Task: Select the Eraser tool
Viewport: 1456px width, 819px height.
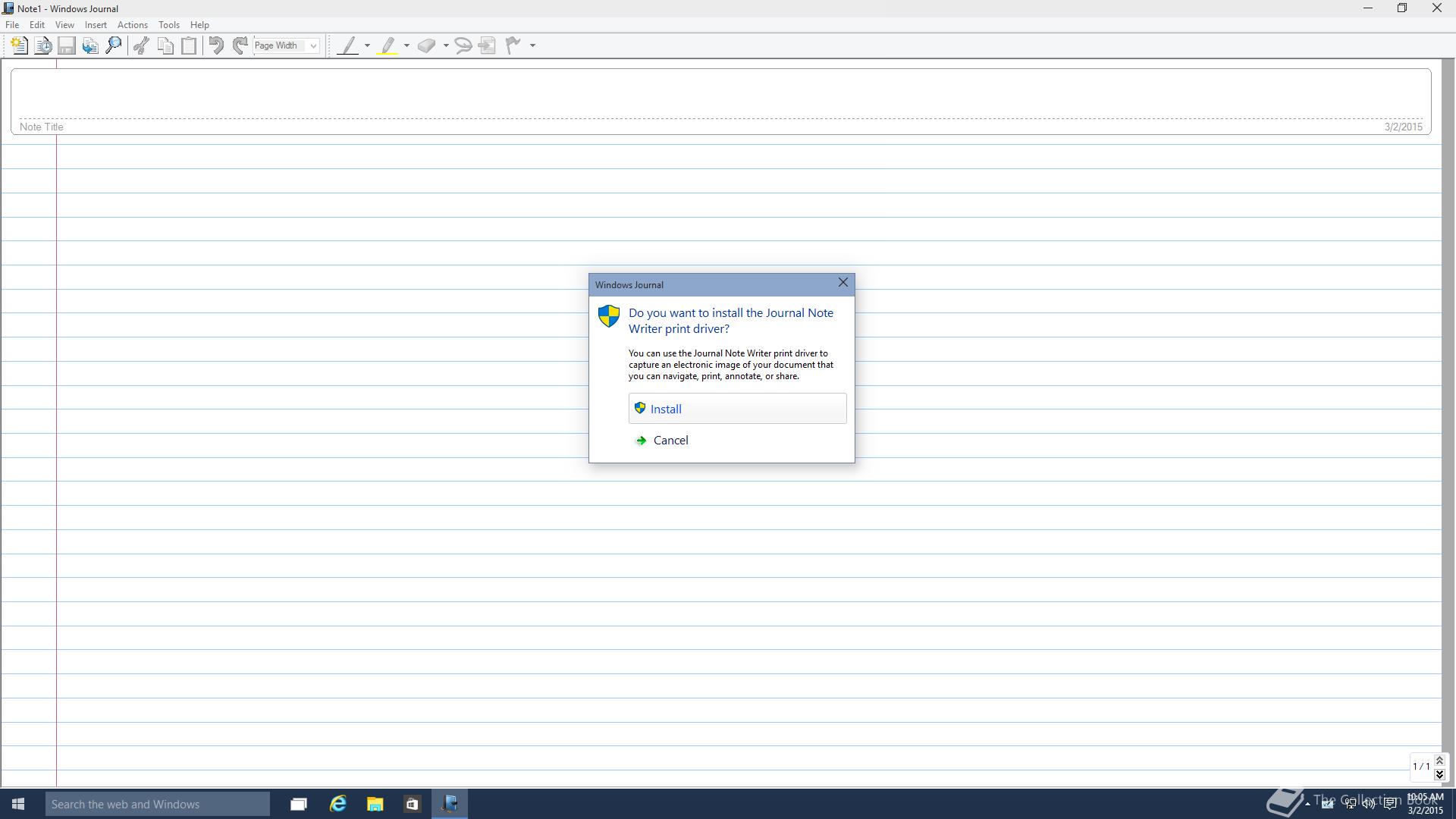Action: [427, 45]
